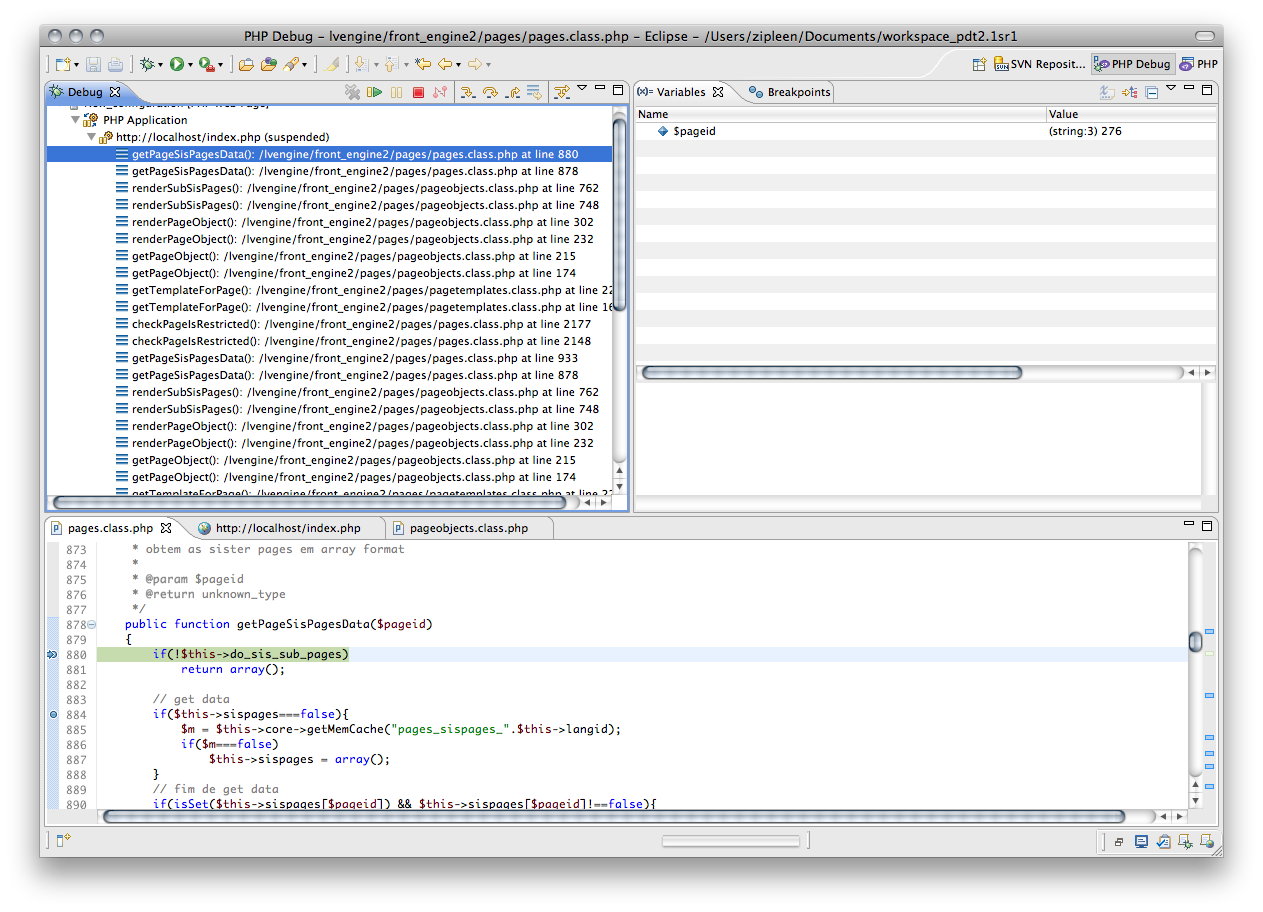
Task: Open the Debug view menu triangle
Action: 582,89
